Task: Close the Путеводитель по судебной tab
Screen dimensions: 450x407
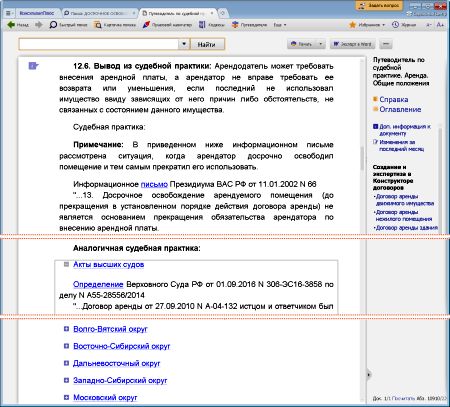Action: [x=212, y=13]
